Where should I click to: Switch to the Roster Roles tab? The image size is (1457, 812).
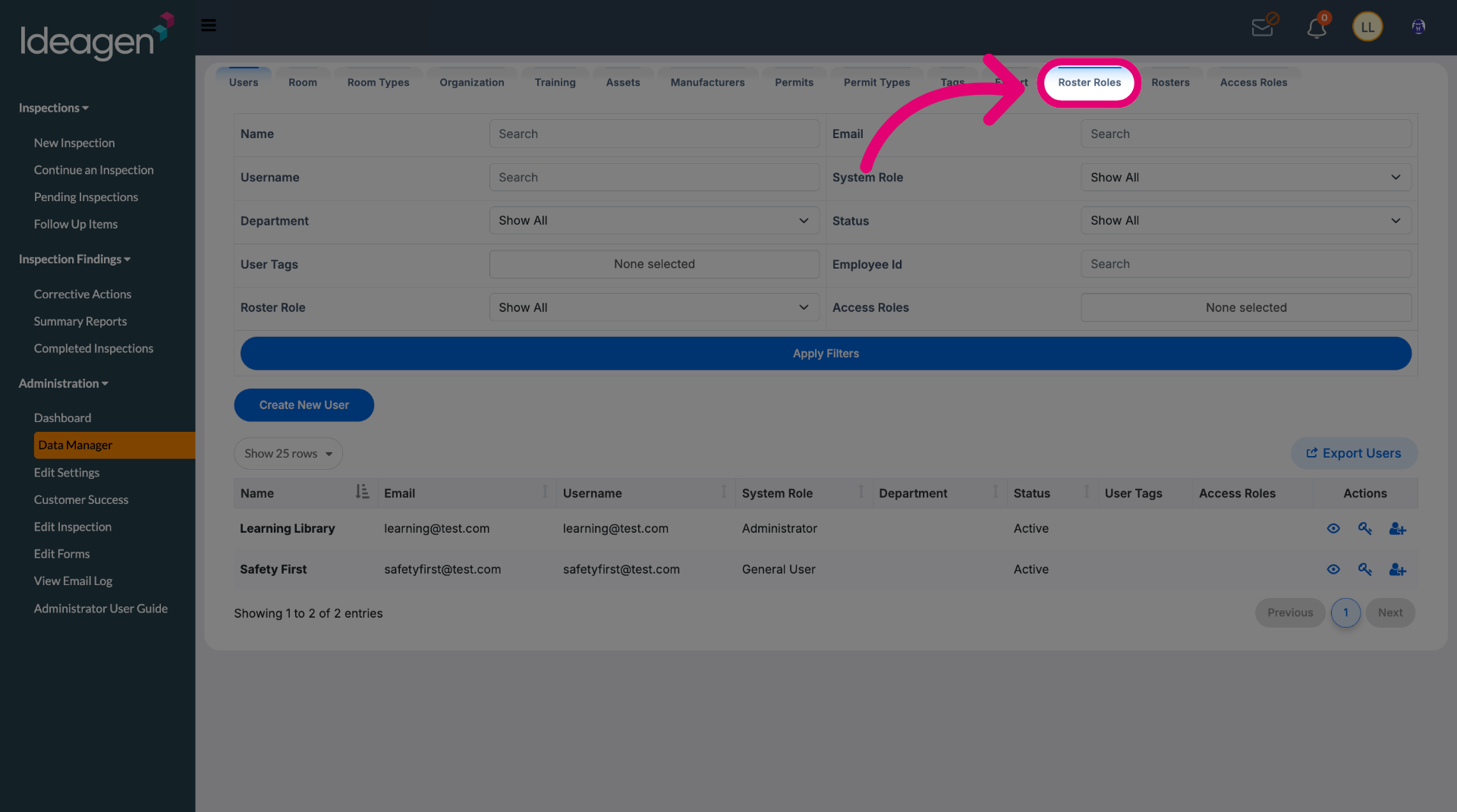tap(1089, 82)
